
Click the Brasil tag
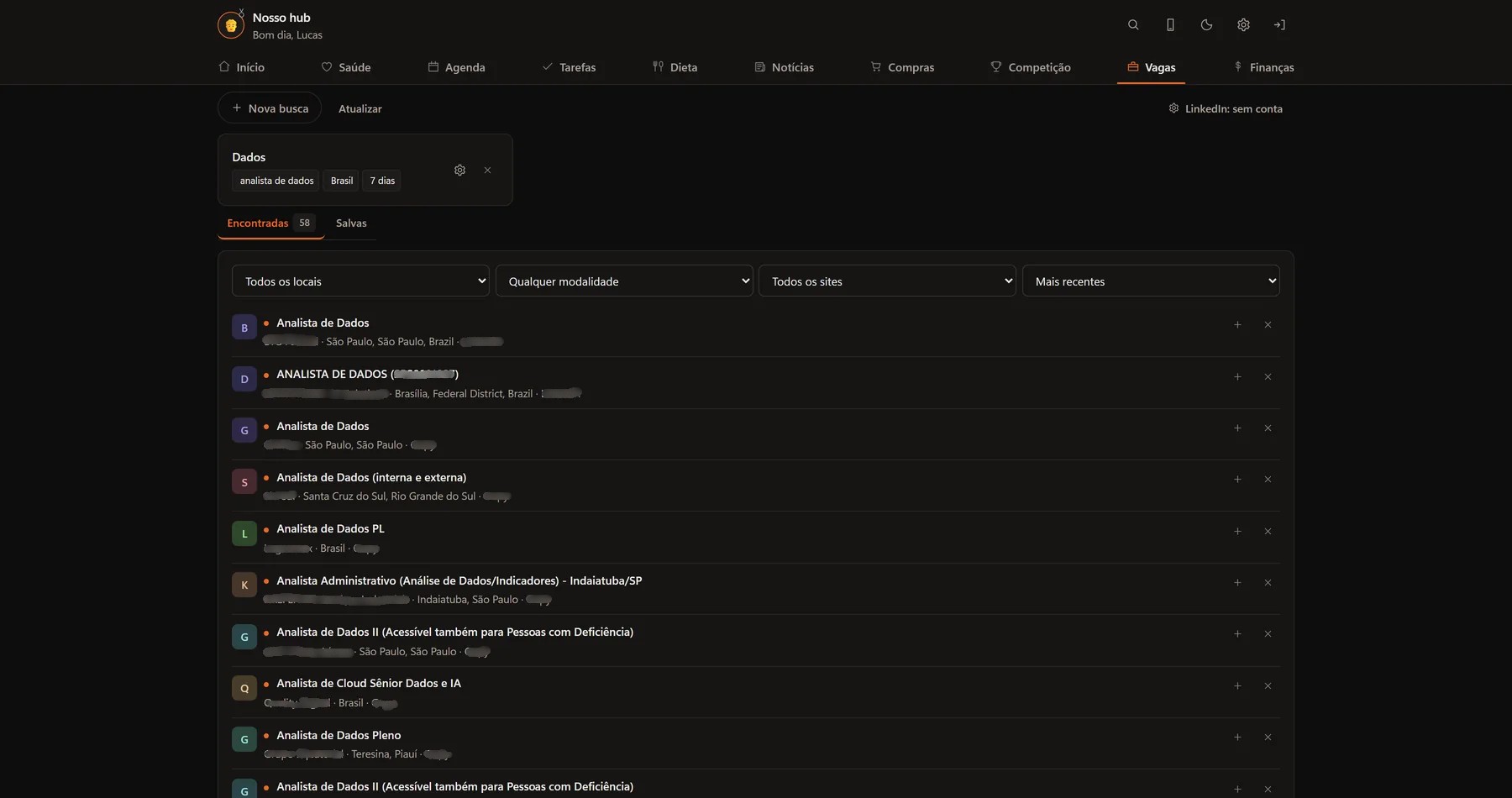(x=342, y=181)
